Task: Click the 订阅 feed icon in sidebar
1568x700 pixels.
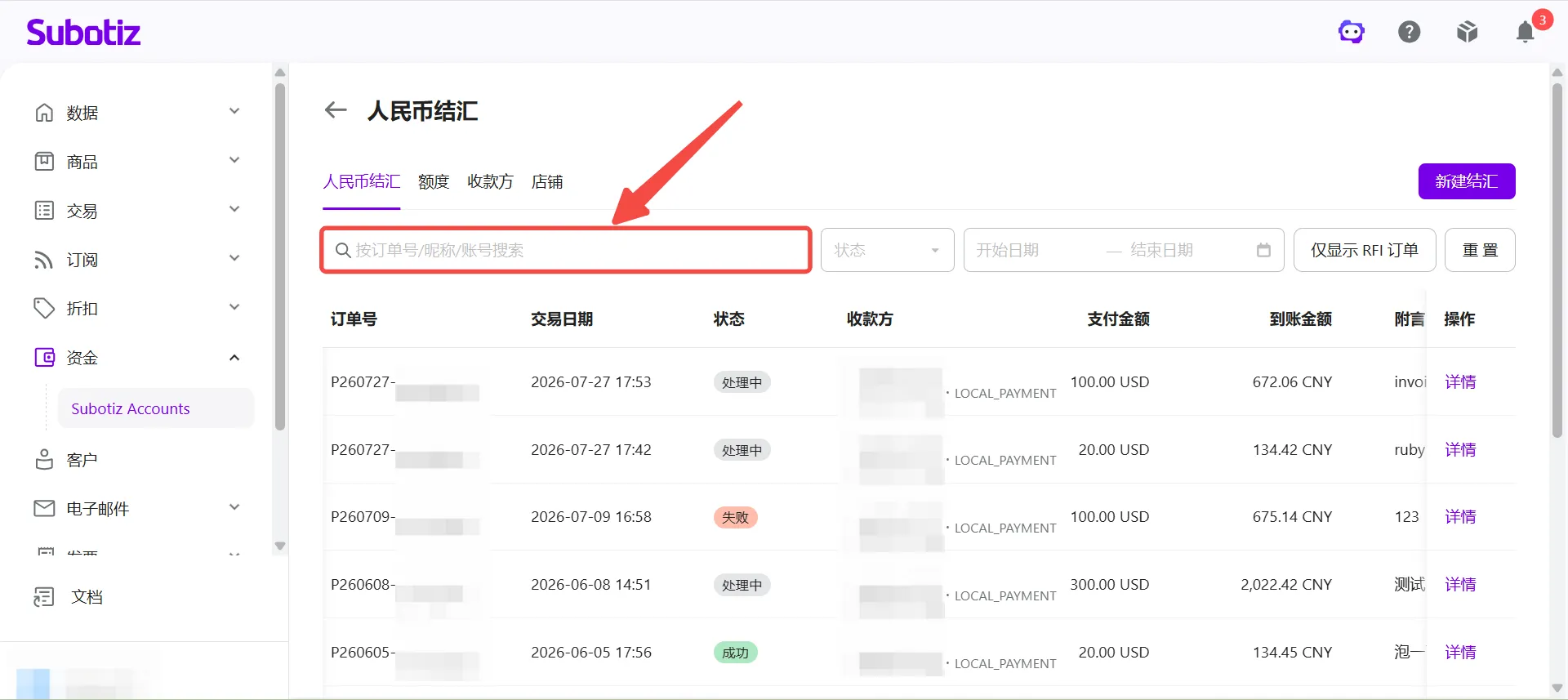Action: (x=44, y=260)
